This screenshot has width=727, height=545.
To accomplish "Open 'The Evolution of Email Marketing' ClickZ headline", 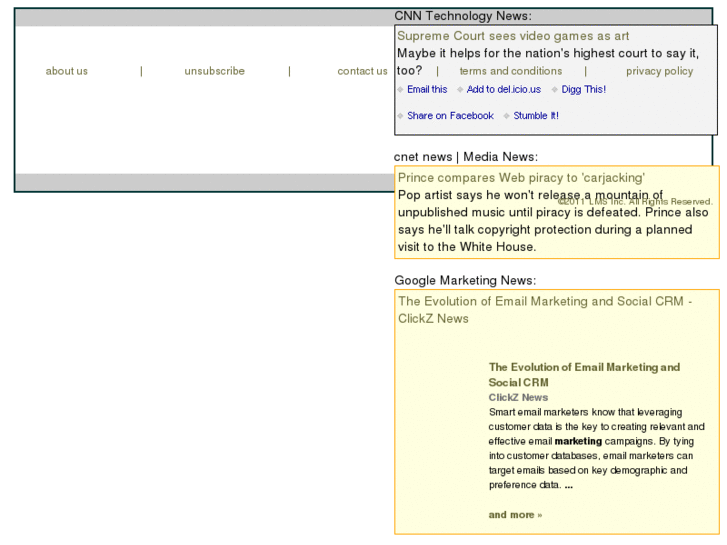I will [545, 310].
